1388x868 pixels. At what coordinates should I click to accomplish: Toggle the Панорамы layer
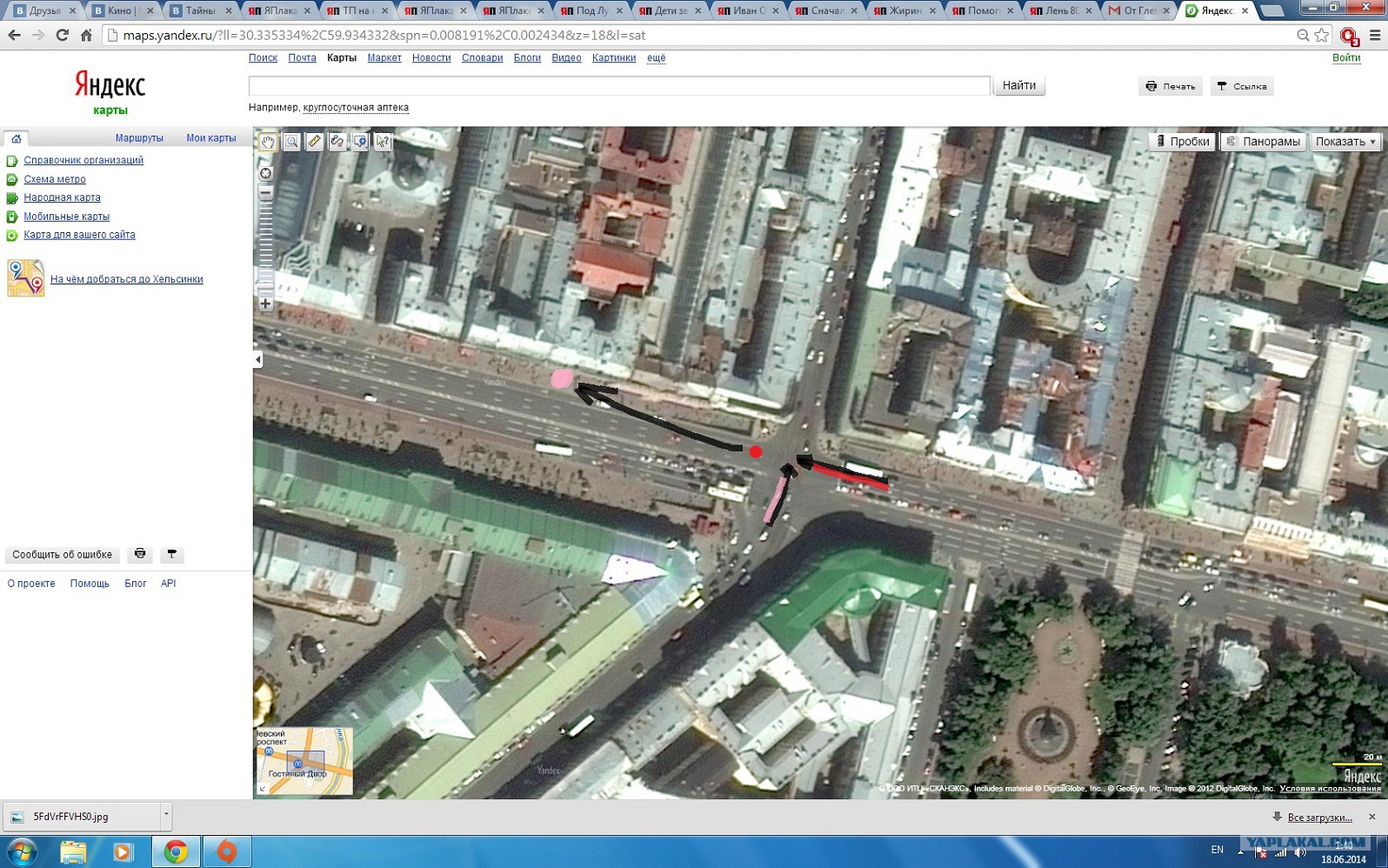tap(1263, 142)
